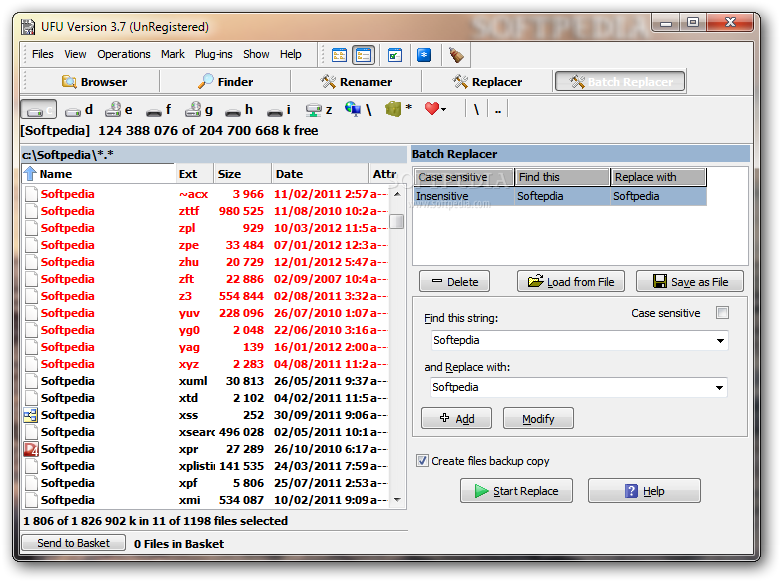Open network neighborhood globe icon

click(x=358, y=110)
